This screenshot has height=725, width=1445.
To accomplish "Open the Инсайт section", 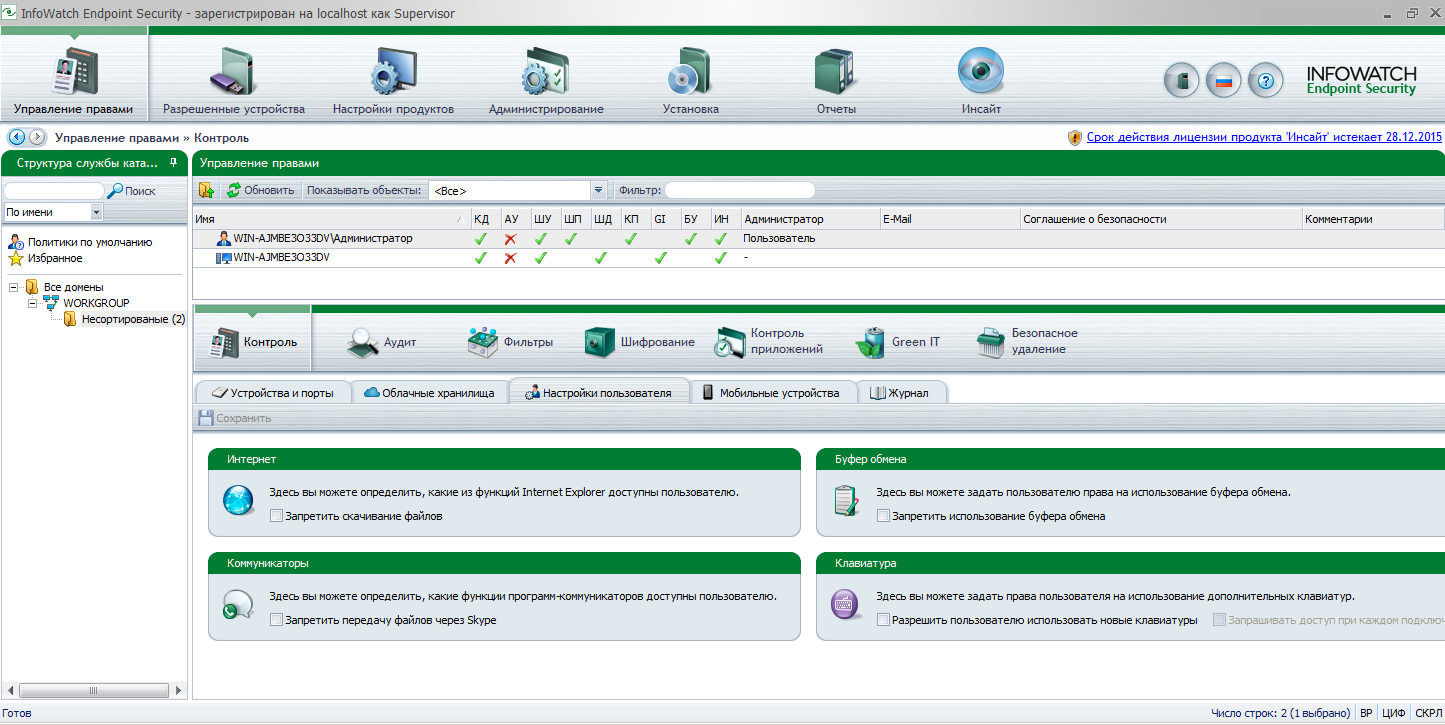I will [981, 82].
